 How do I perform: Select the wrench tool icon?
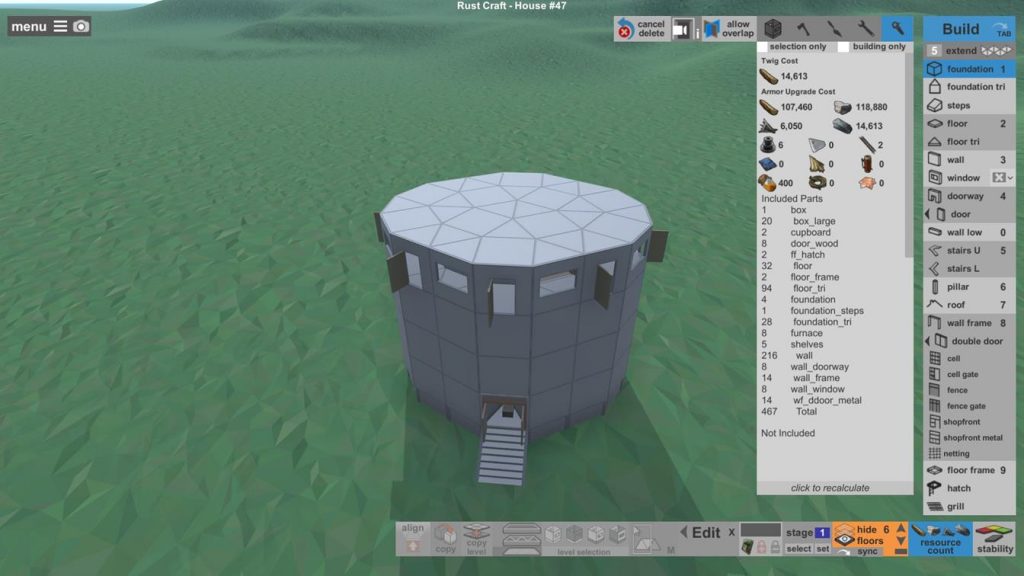point(865,28)
